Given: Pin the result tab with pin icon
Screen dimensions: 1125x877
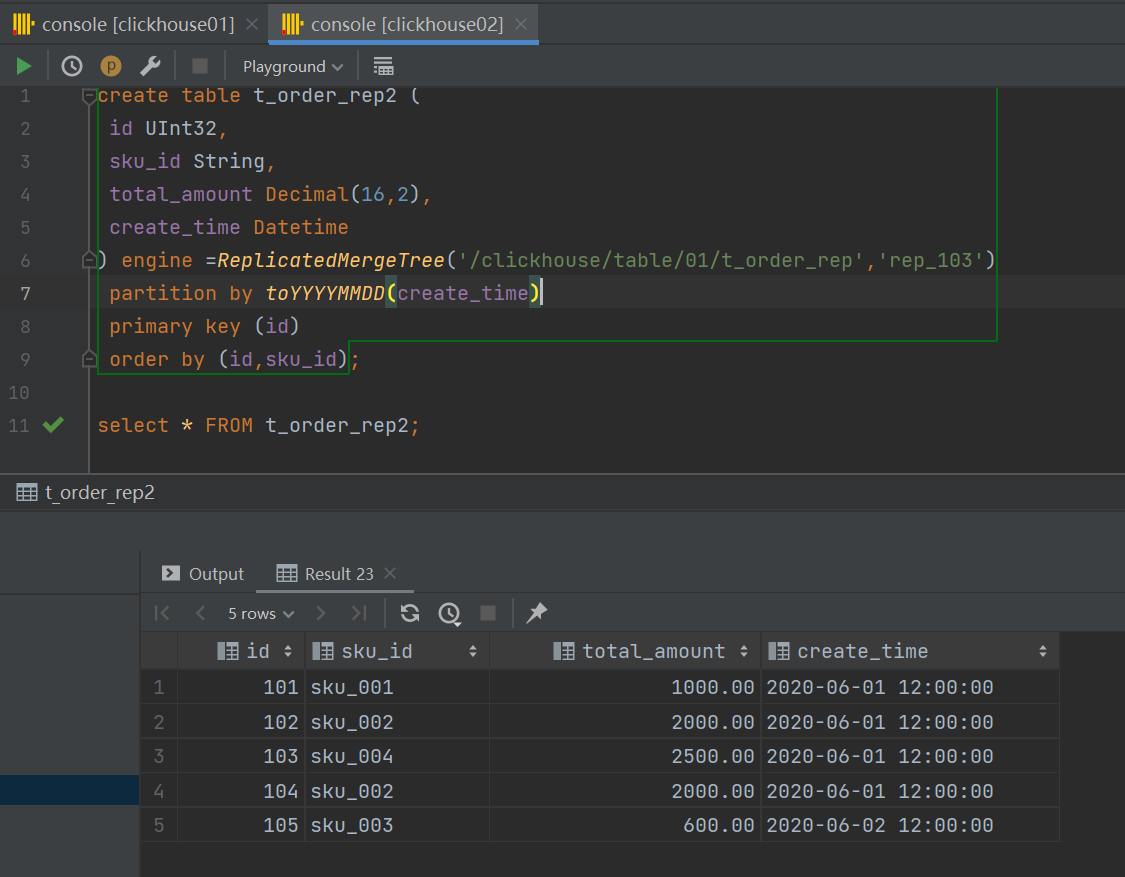Looking at the screenshot, I should [x=537, y=613].
